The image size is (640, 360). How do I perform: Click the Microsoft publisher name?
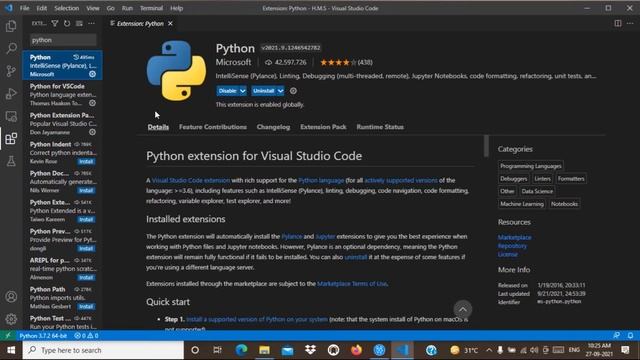click(233, 62)
